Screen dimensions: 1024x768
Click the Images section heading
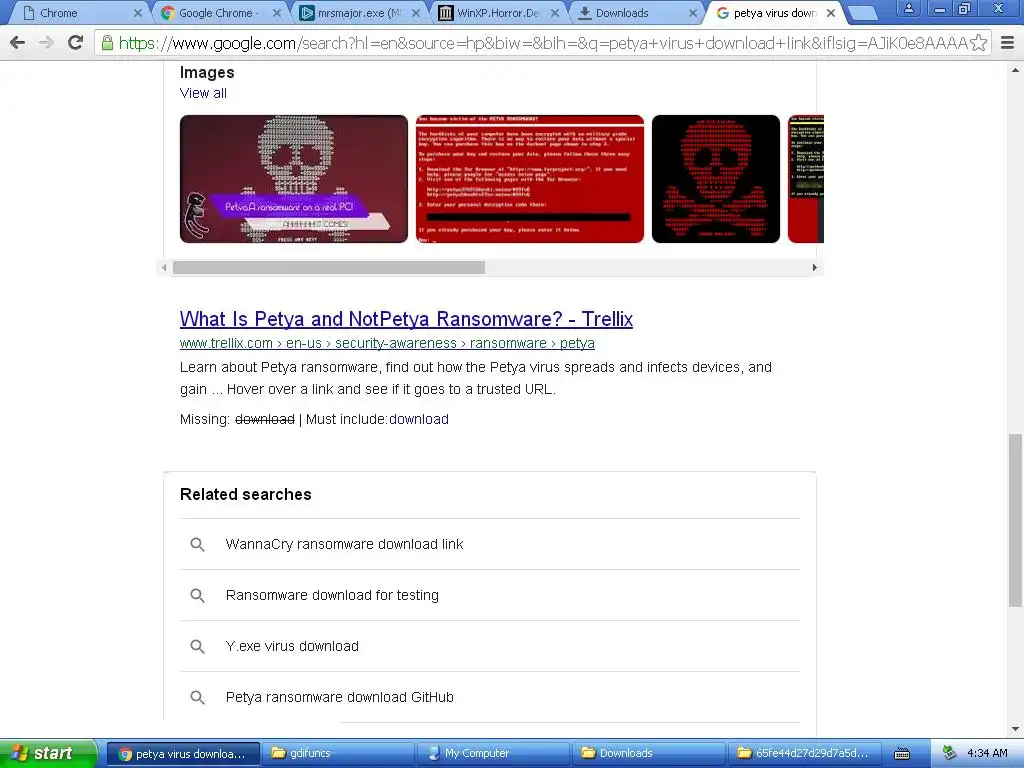[207, 72]
